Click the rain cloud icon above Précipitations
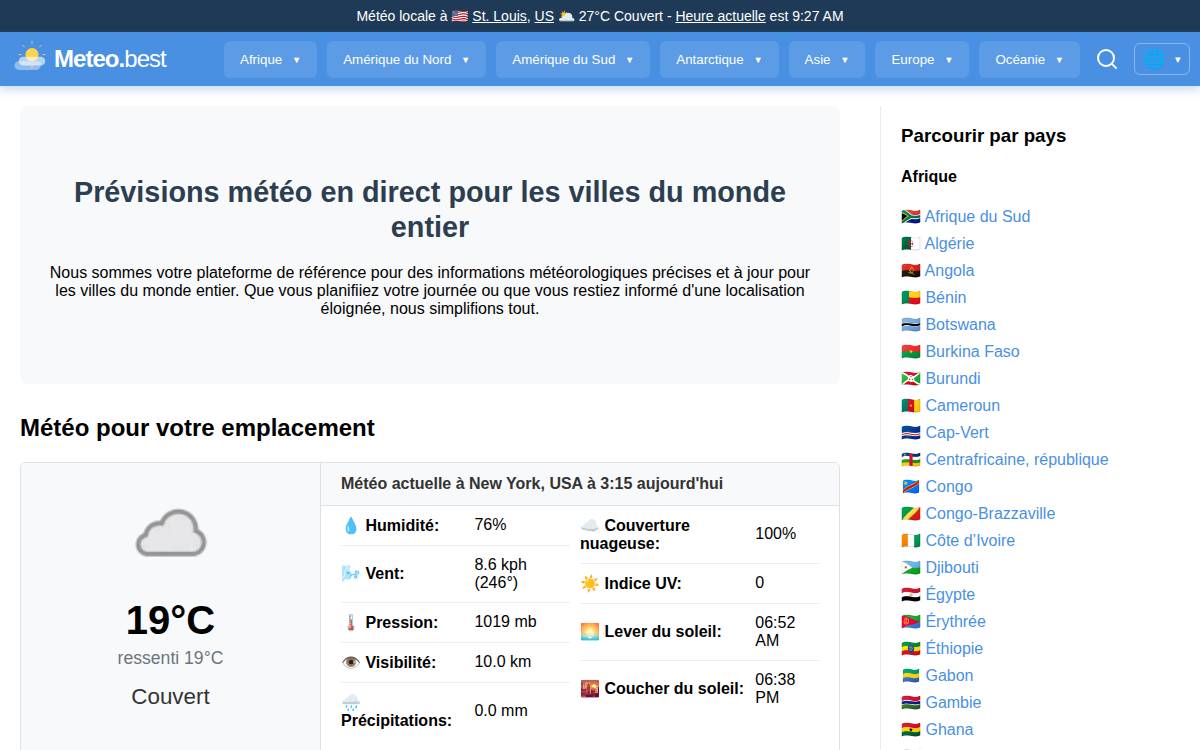1200x750 pixels. pos(350,702)
